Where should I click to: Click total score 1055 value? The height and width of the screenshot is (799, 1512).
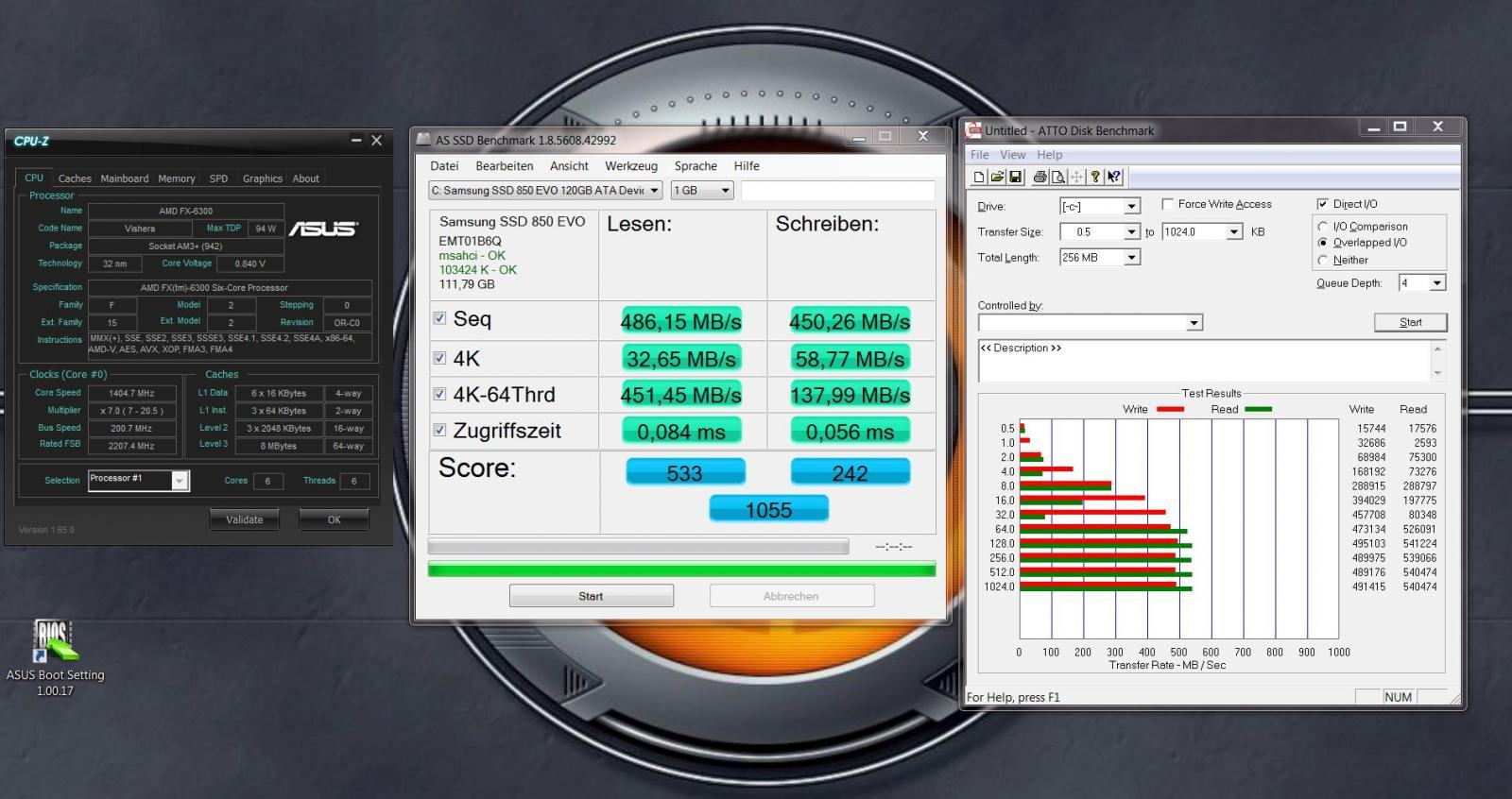768,510
